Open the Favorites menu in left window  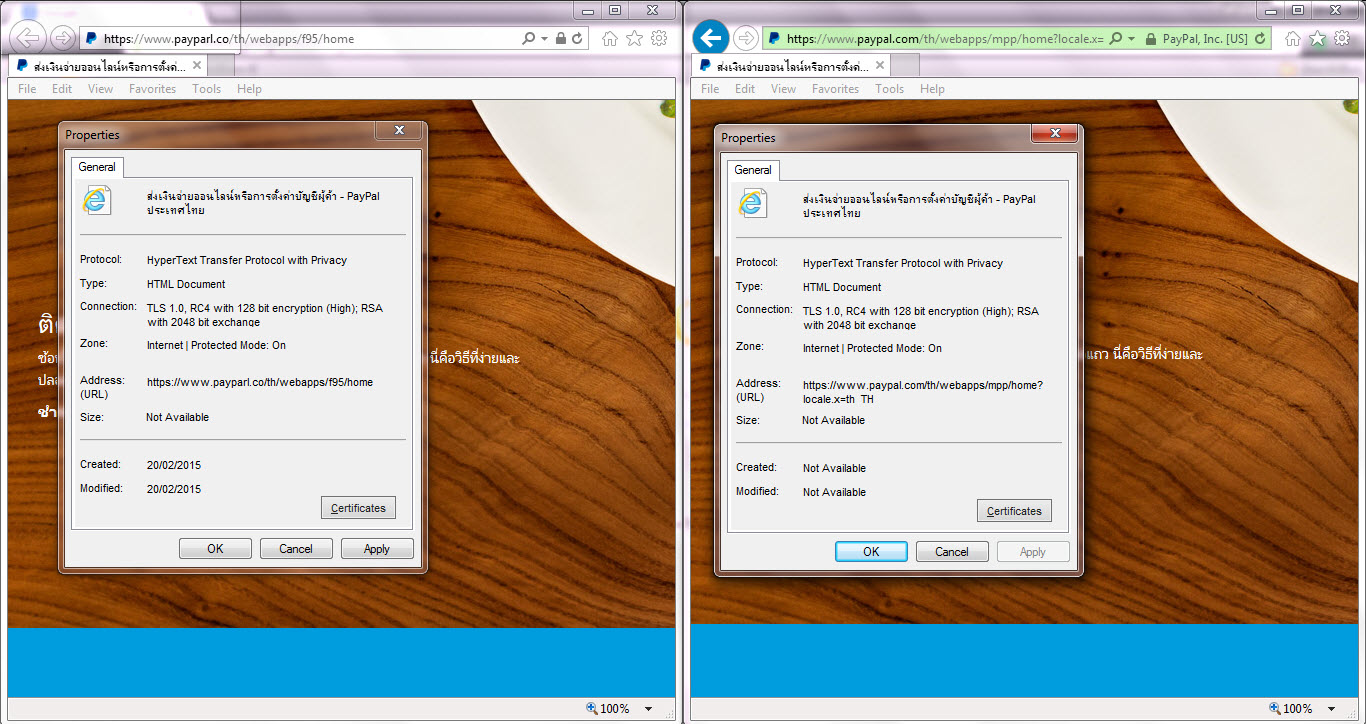point(152,89)
